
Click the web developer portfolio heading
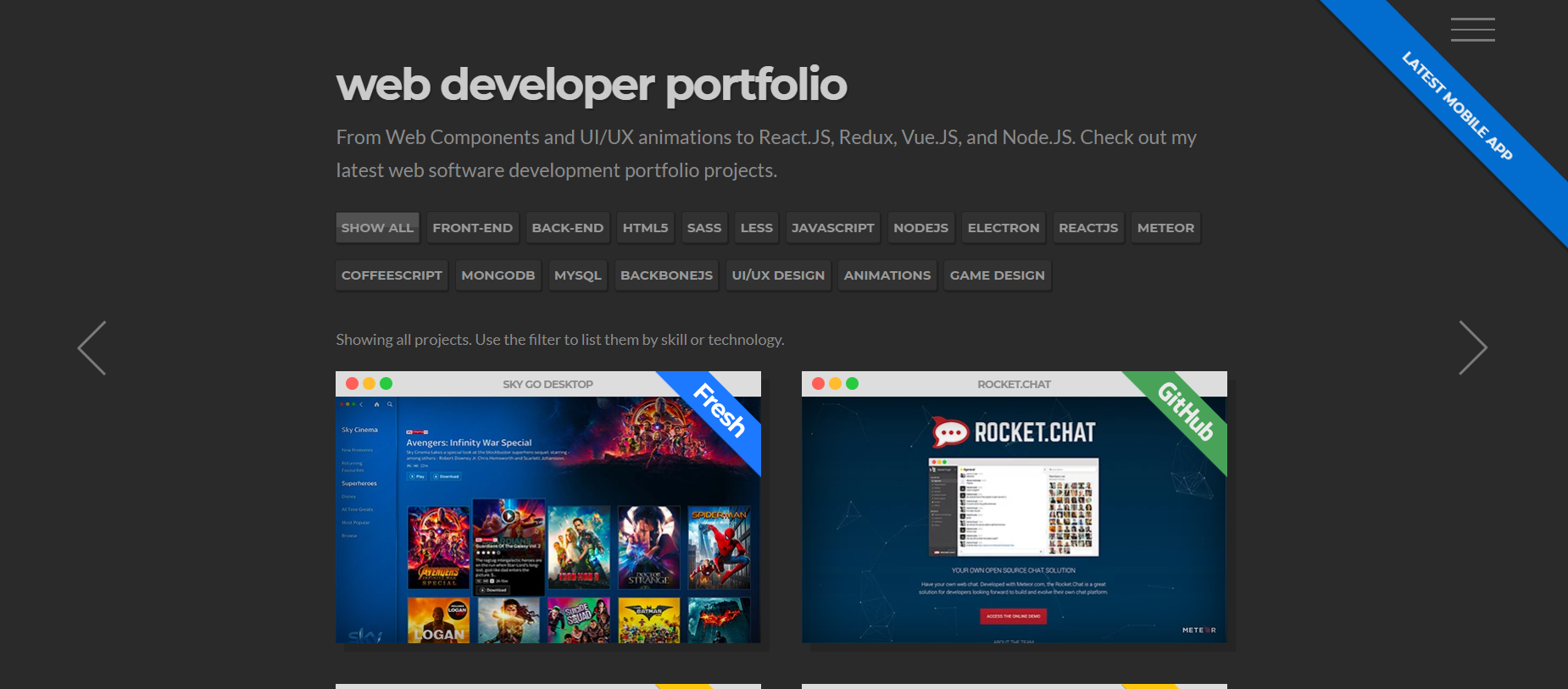(x=592, y=86)
